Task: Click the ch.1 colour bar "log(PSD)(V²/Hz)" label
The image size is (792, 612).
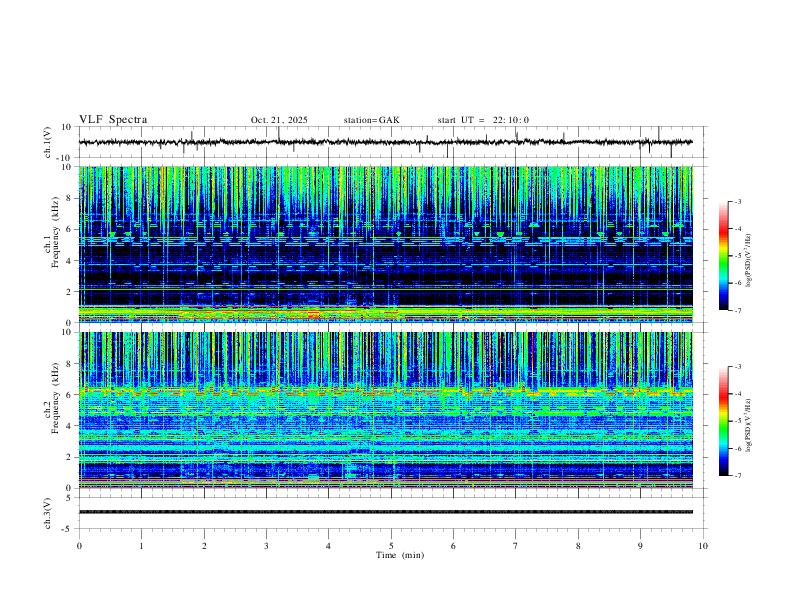Action: click(x=748, y=261)
